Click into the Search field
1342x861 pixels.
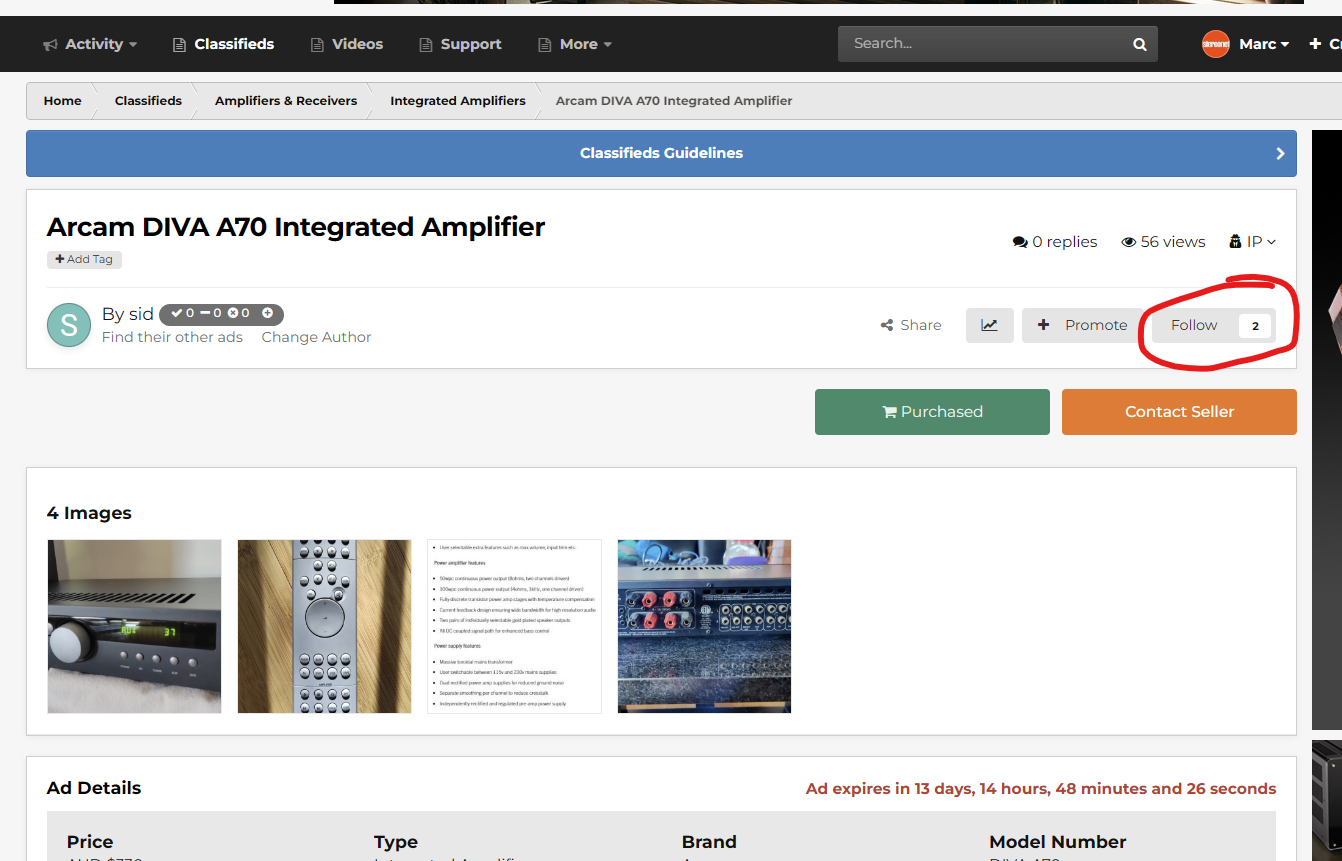coord(980,44)
